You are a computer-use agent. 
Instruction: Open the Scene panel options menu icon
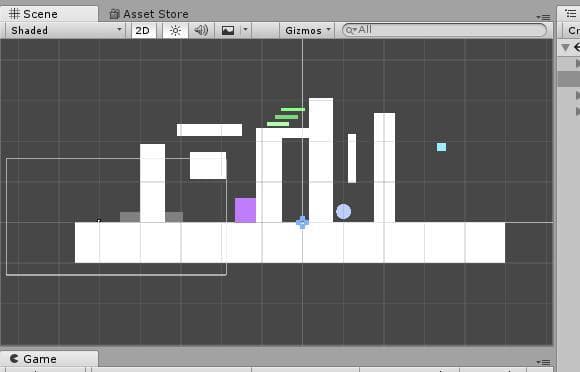(x=543, y=17)
